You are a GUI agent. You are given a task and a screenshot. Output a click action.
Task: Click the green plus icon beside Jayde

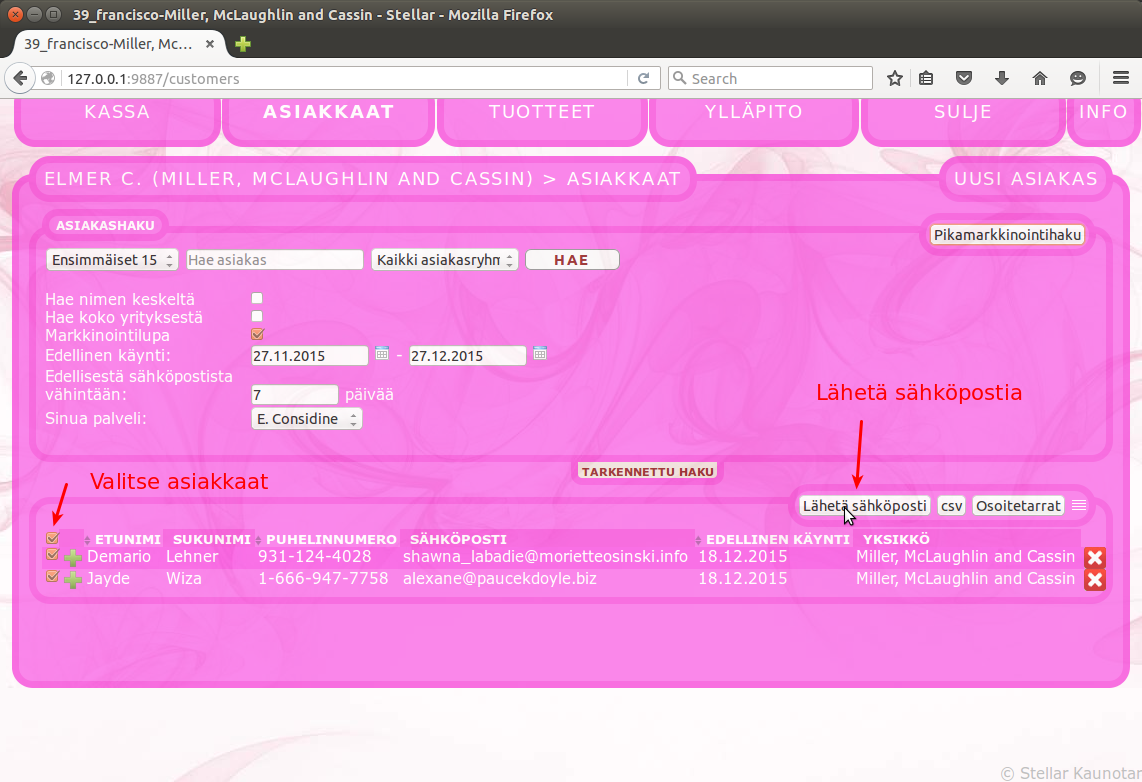[73, 580]
